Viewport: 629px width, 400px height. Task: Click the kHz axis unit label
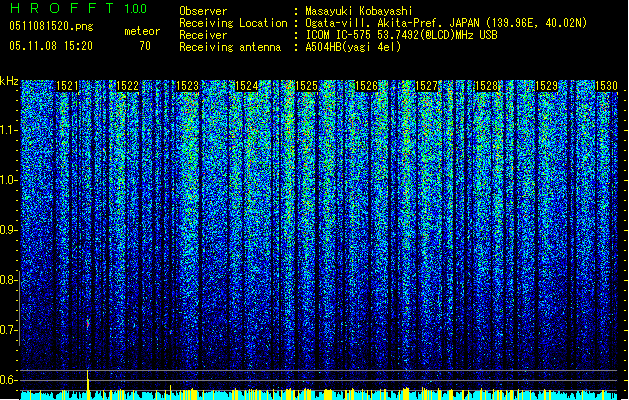point(9,81)
